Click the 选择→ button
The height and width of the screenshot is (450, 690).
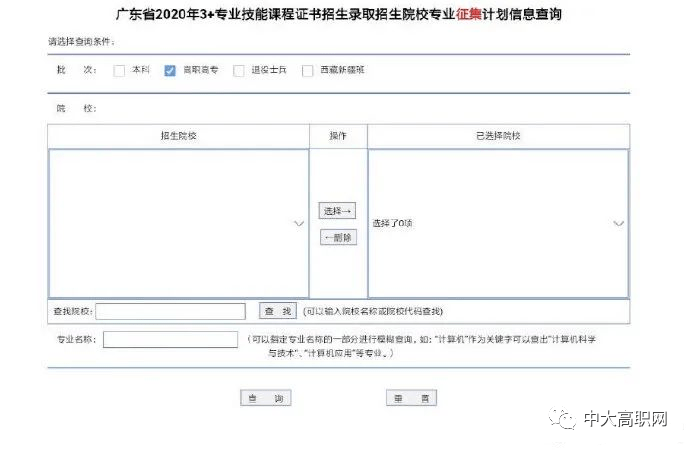point(338,211)
